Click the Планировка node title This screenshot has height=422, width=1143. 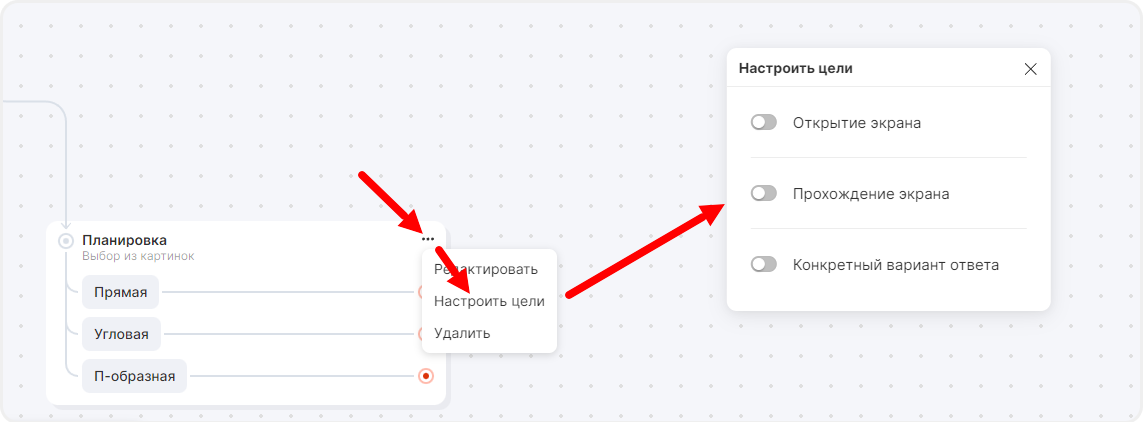124,240
